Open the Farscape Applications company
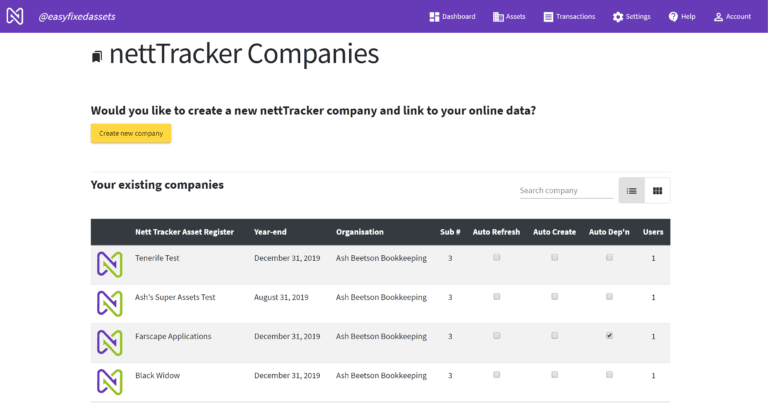The height and width of the screenshot is (403, 768). (x=173, y=336)
